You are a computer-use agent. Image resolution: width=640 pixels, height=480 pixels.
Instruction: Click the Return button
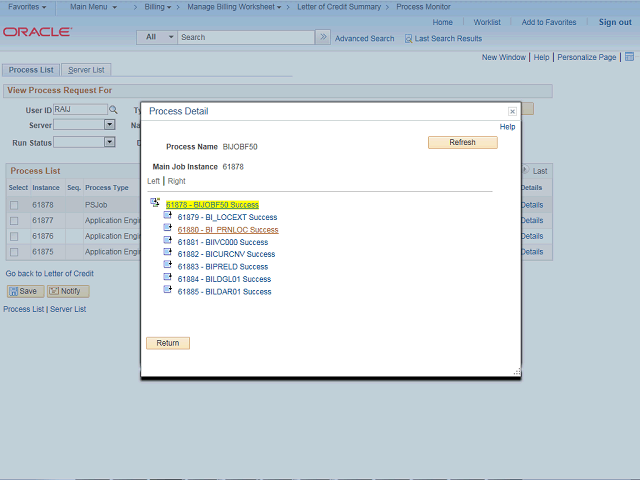[x=167, y=343]
